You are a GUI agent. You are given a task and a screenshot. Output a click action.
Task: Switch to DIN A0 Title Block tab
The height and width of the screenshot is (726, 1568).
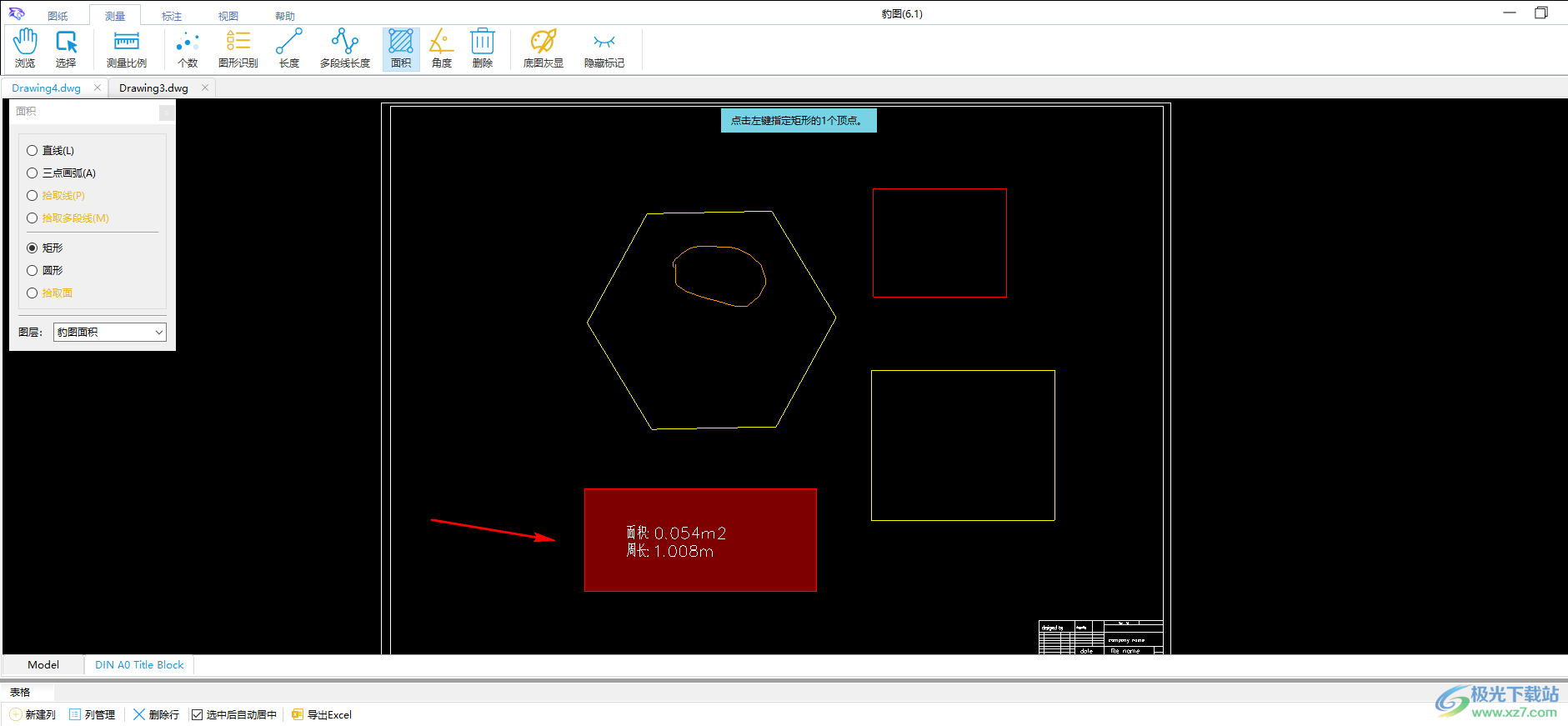[139, 664]
